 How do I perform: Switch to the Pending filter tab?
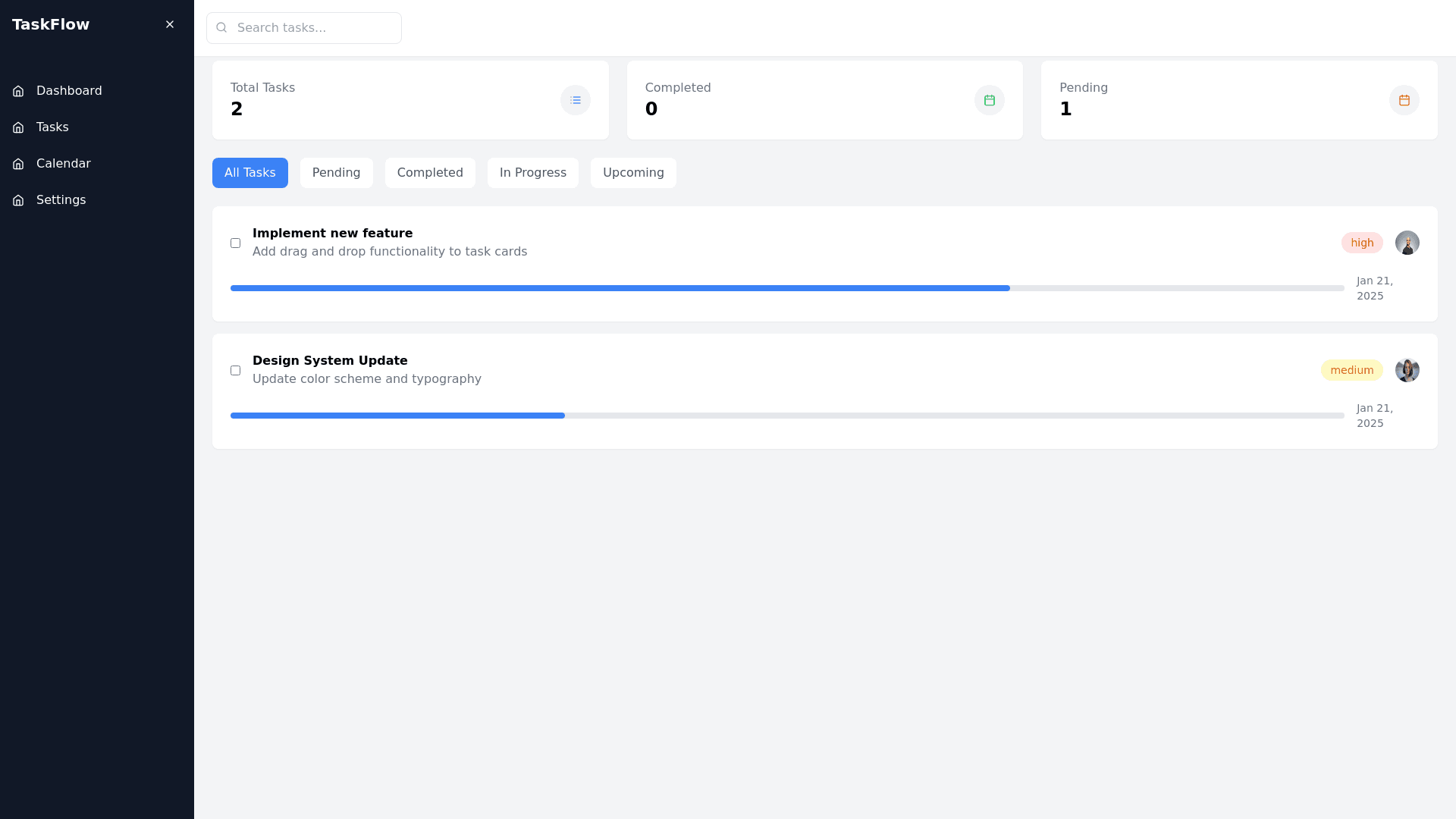pyautogui.click(x=336, y=173)
